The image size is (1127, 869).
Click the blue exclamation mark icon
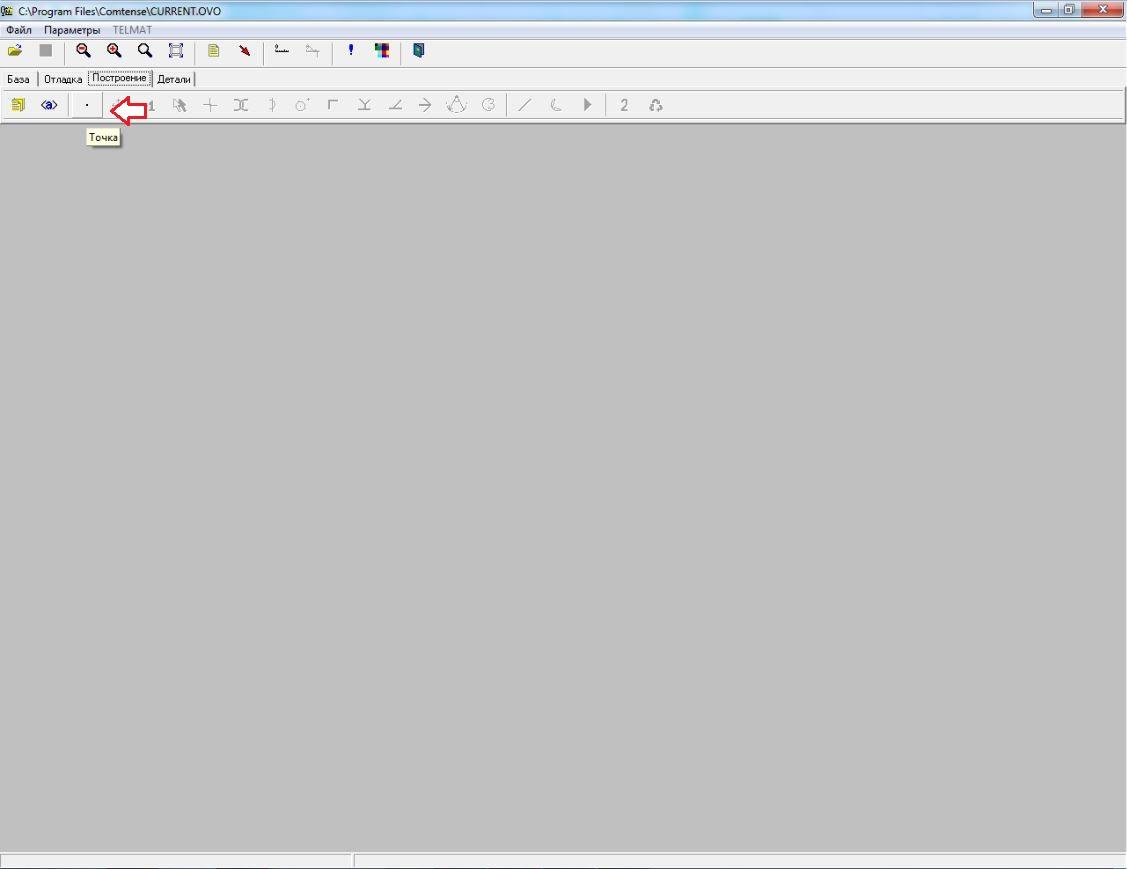click(x=351, y=51)
